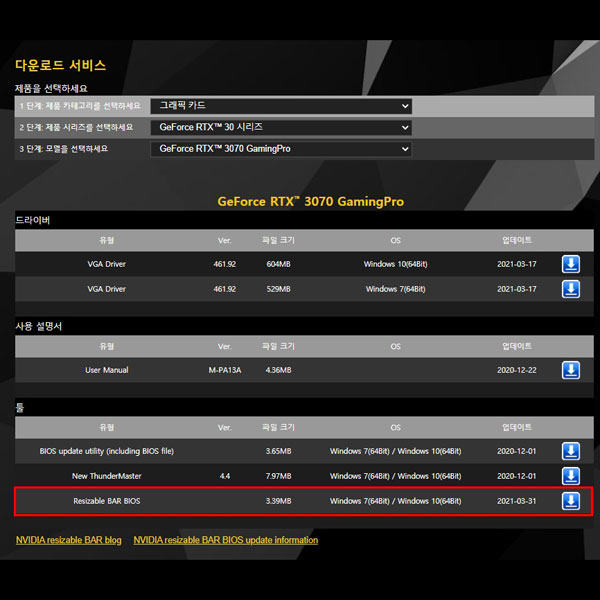This screenshot has height=600, width=600.
Task: Click the 사용 설명서 section heading
Action: point(38,326)
